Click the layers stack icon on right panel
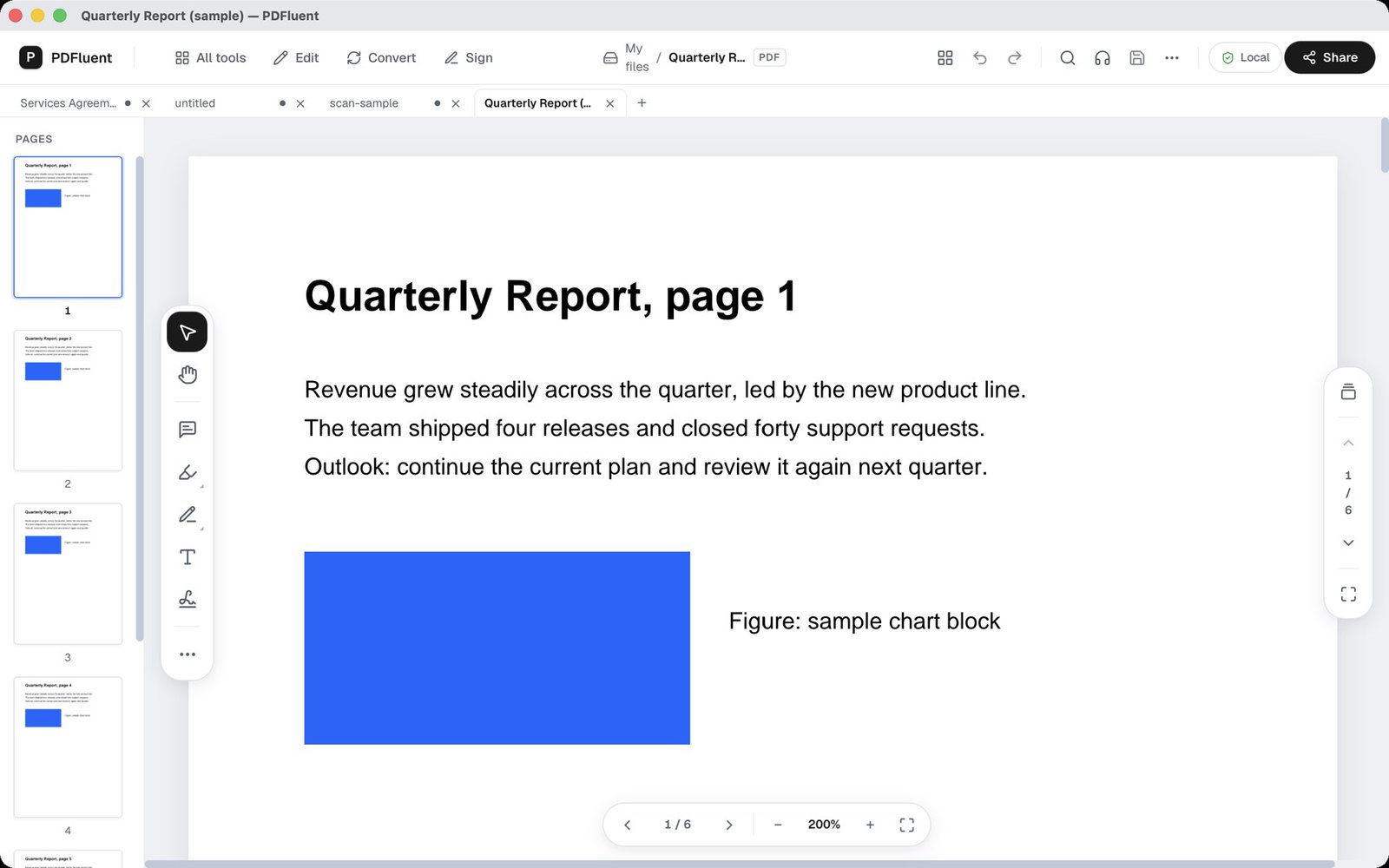This screenshot has height=868, width=1389. [1348, 391]
